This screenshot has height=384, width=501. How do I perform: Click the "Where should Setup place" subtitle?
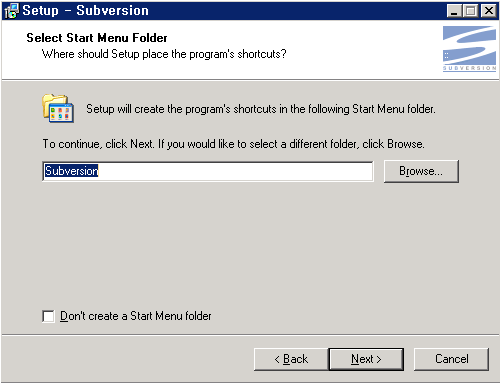[x=164, y=54]
